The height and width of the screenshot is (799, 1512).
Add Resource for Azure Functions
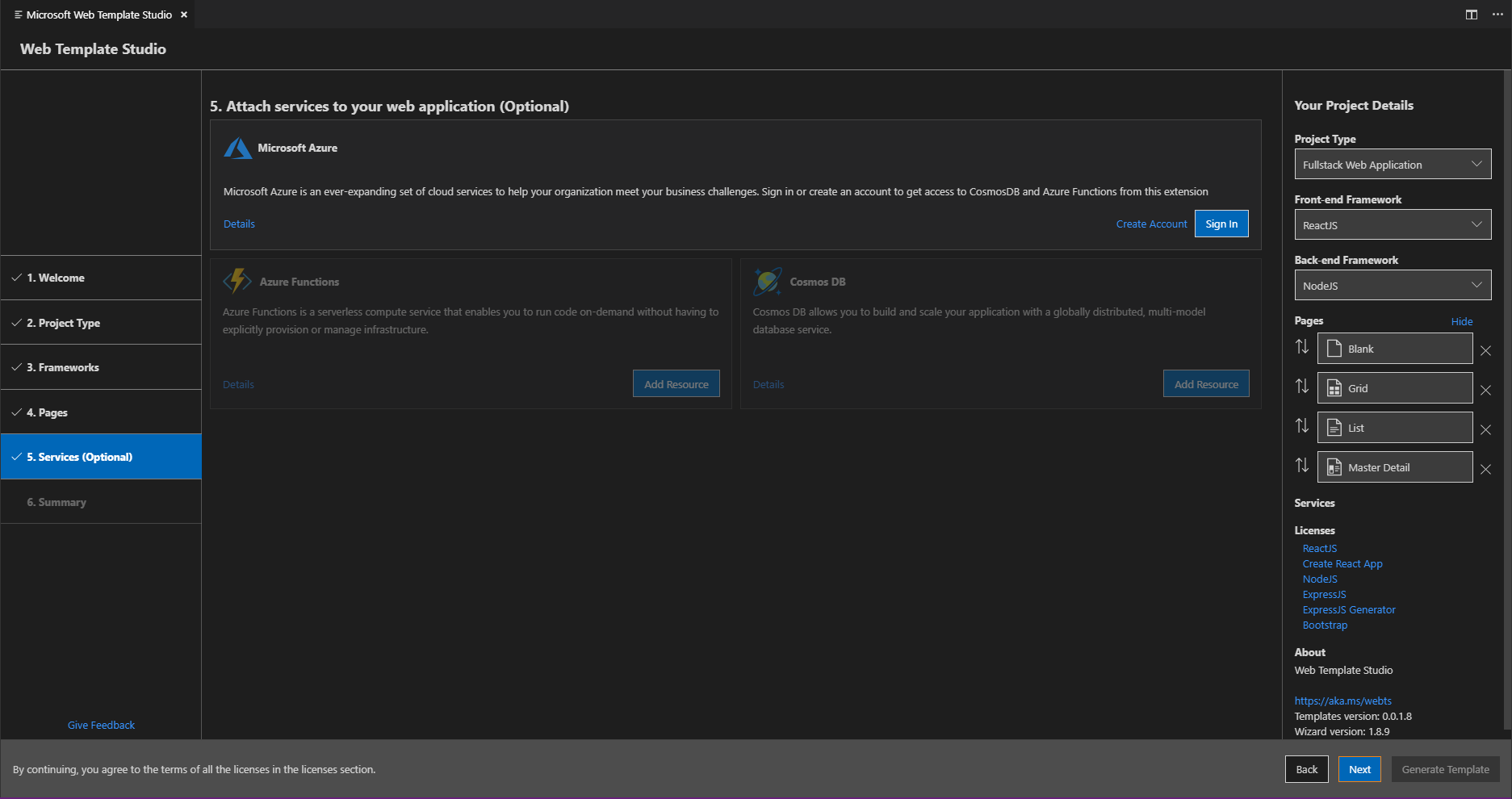[676, 384]
